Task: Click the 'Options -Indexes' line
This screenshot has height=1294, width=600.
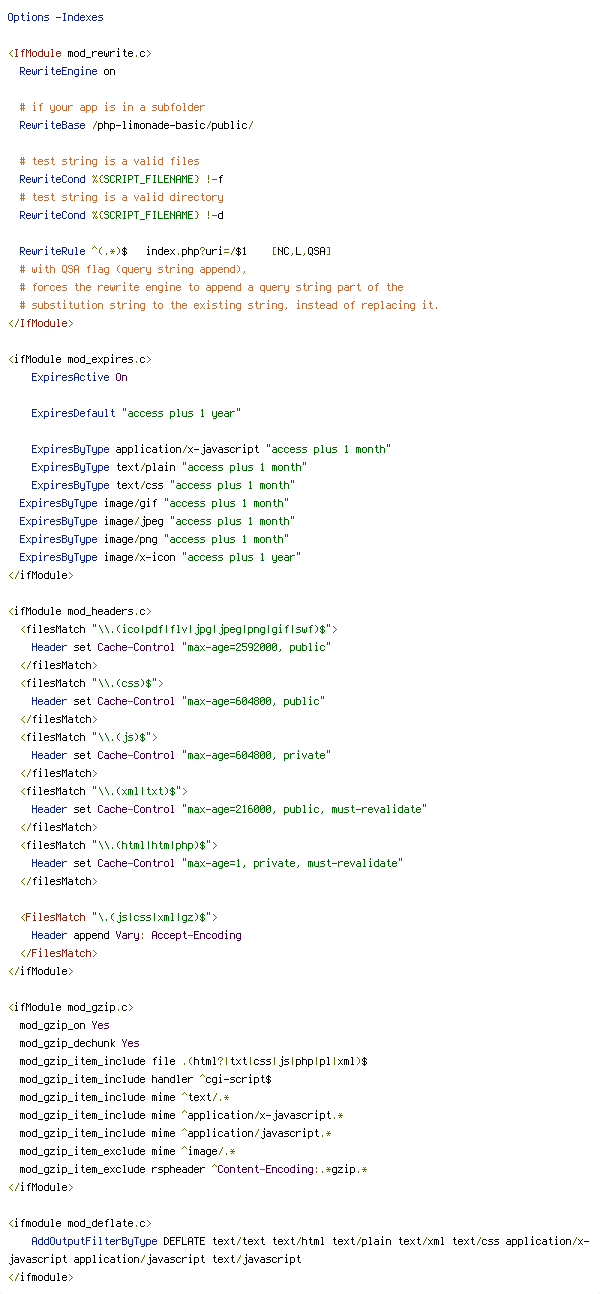Action: point(55,17)
